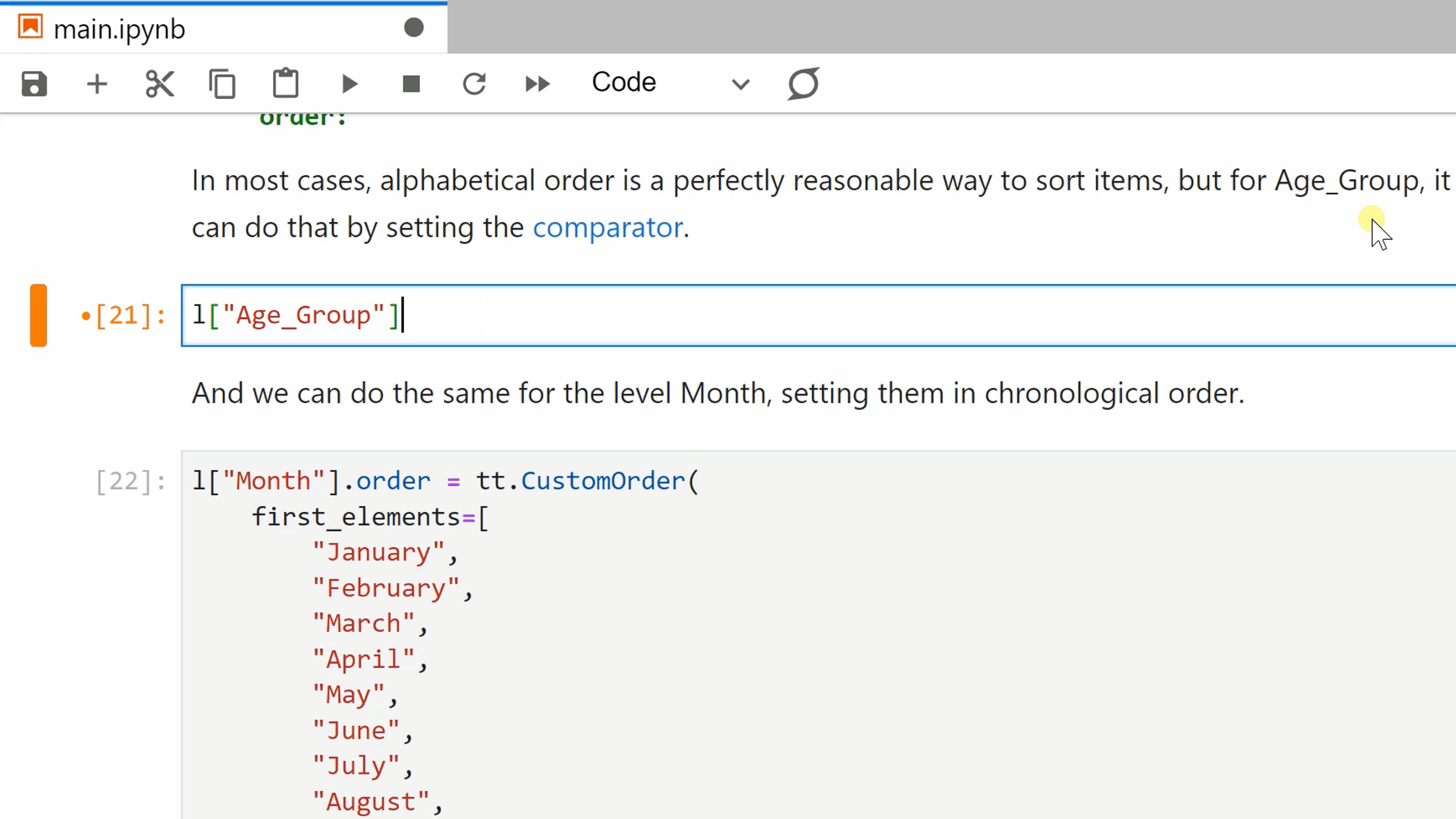Open the comparator hyperlink
The width and height of the screenshot is (1456, 819).
click(x=607, y=227)
